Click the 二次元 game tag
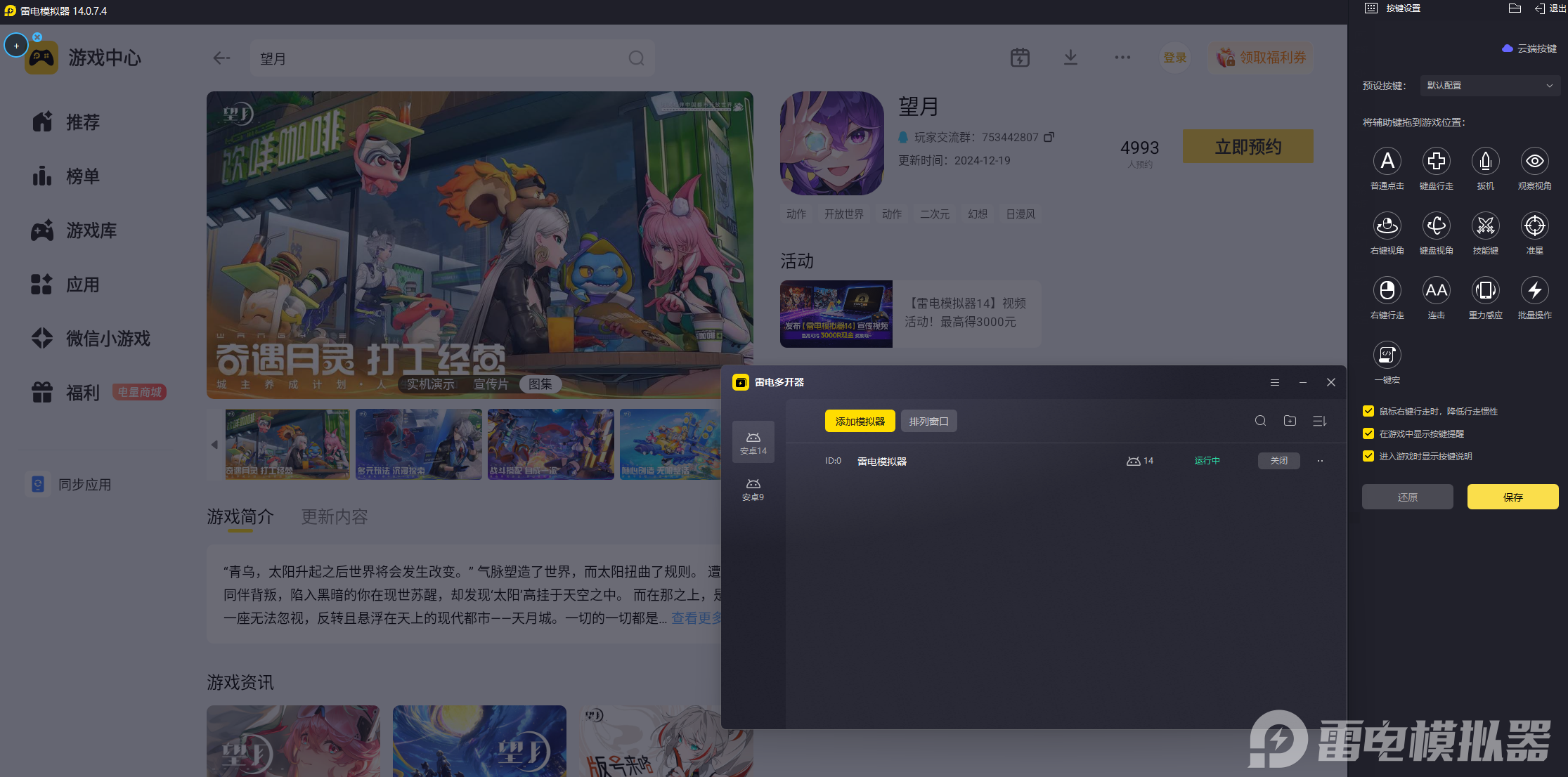This screenshot has height=777, width=1568. coord(934,214)
